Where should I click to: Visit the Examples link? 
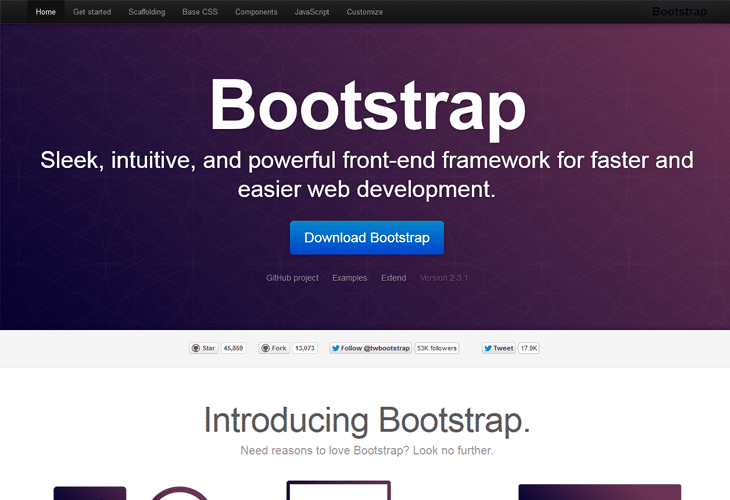[350, 278]
